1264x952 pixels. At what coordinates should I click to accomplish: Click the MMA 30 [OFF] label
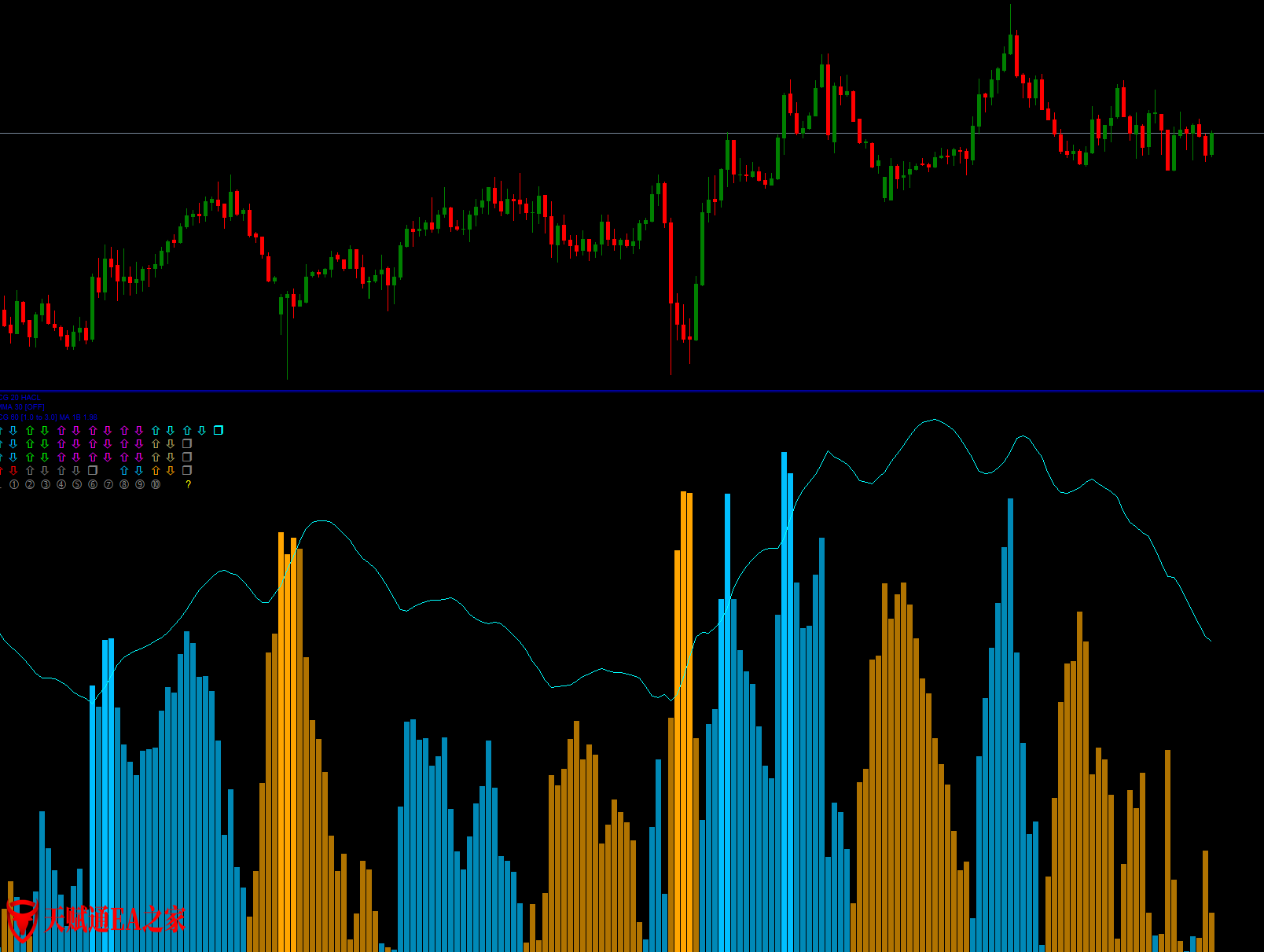22,407
